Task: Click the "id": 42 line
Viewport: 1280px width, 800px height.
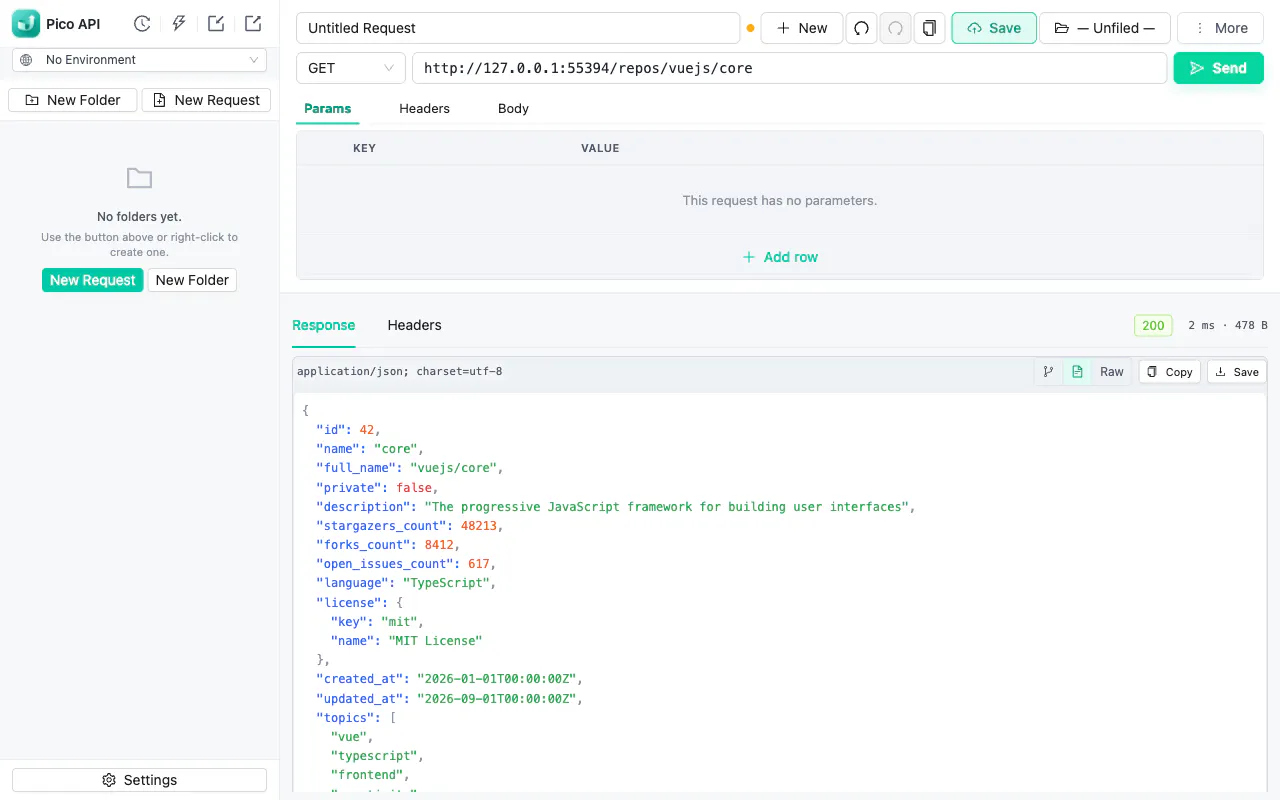Action: pos(348,430)
